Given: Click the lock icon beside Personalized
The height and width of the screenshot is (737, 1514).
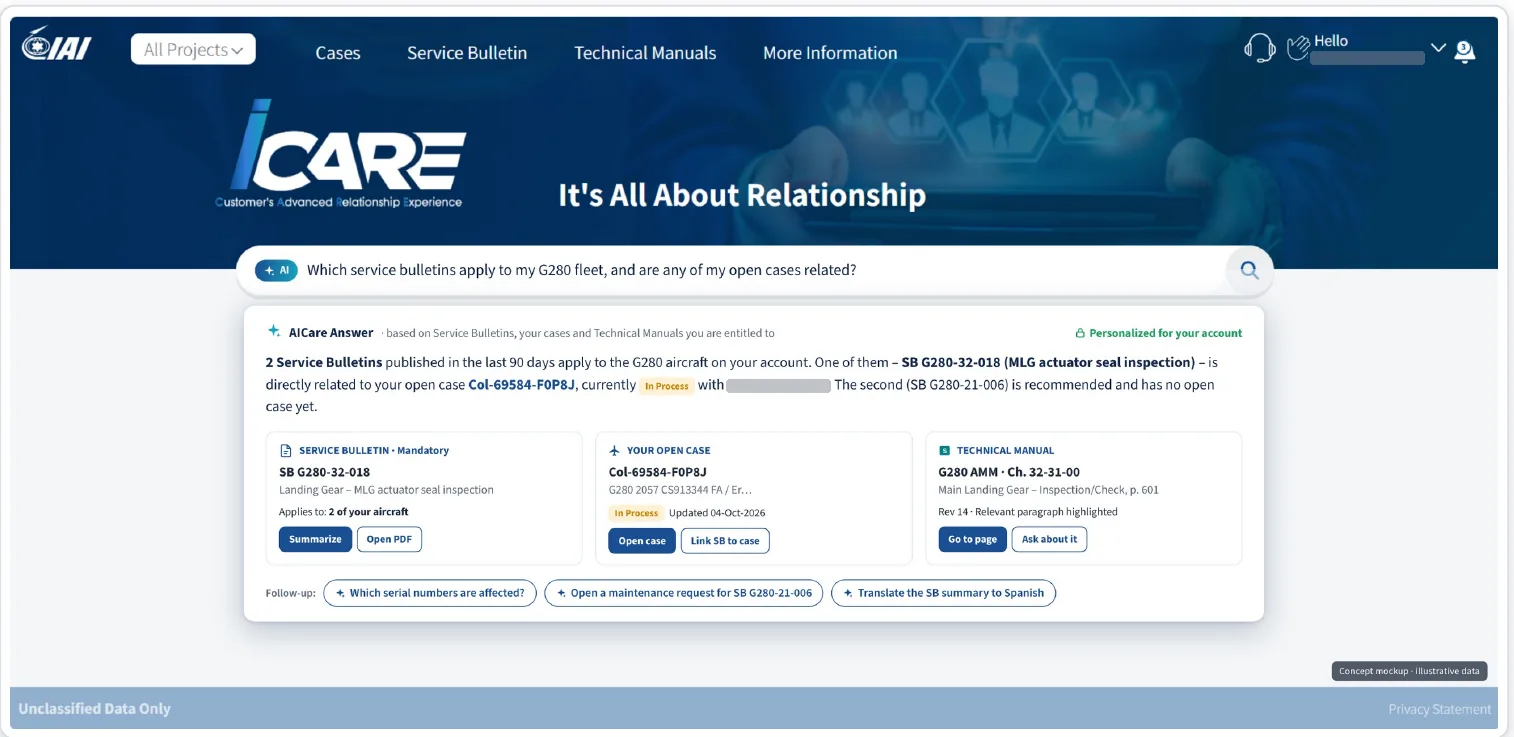Looking at the screenshot, I should [x=1080, y=333].
